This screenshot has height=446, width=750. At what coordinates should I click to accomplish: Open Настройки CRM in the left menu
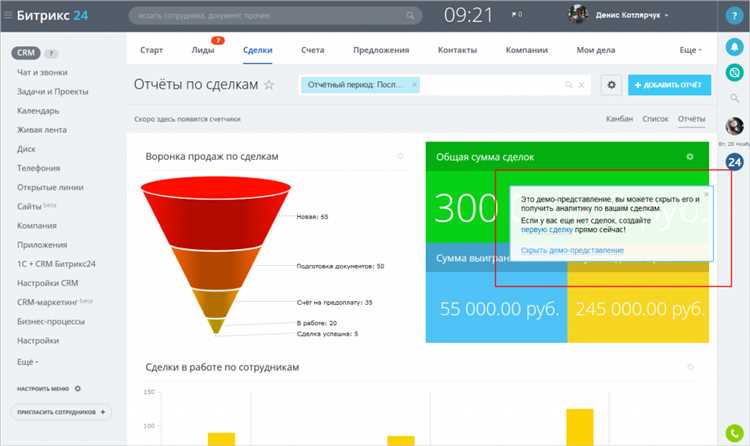[x=47, y=283]
